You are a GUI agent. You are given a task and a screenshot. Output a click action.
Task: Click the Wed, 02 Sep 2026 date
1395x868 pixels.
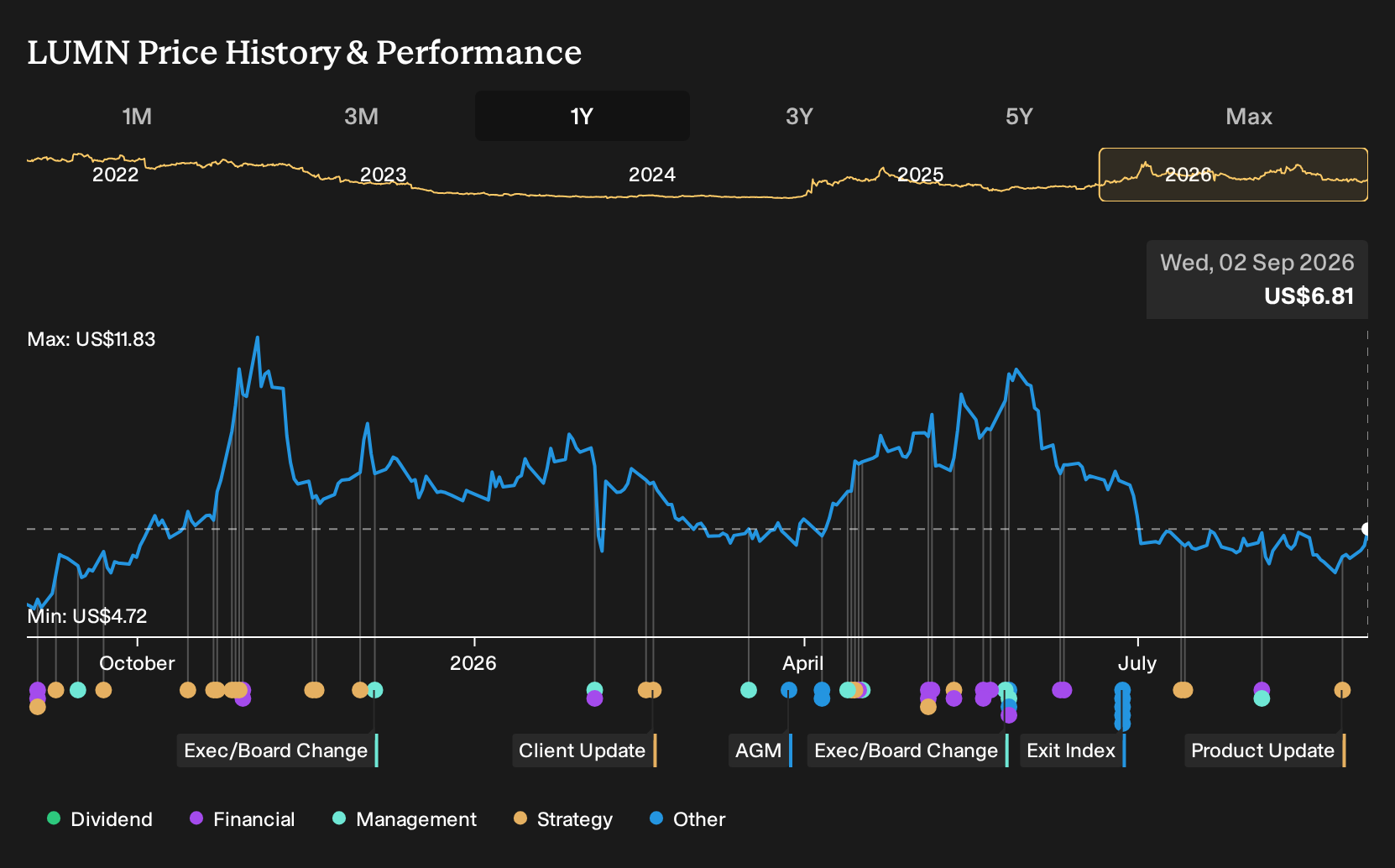coord(1257,263)
